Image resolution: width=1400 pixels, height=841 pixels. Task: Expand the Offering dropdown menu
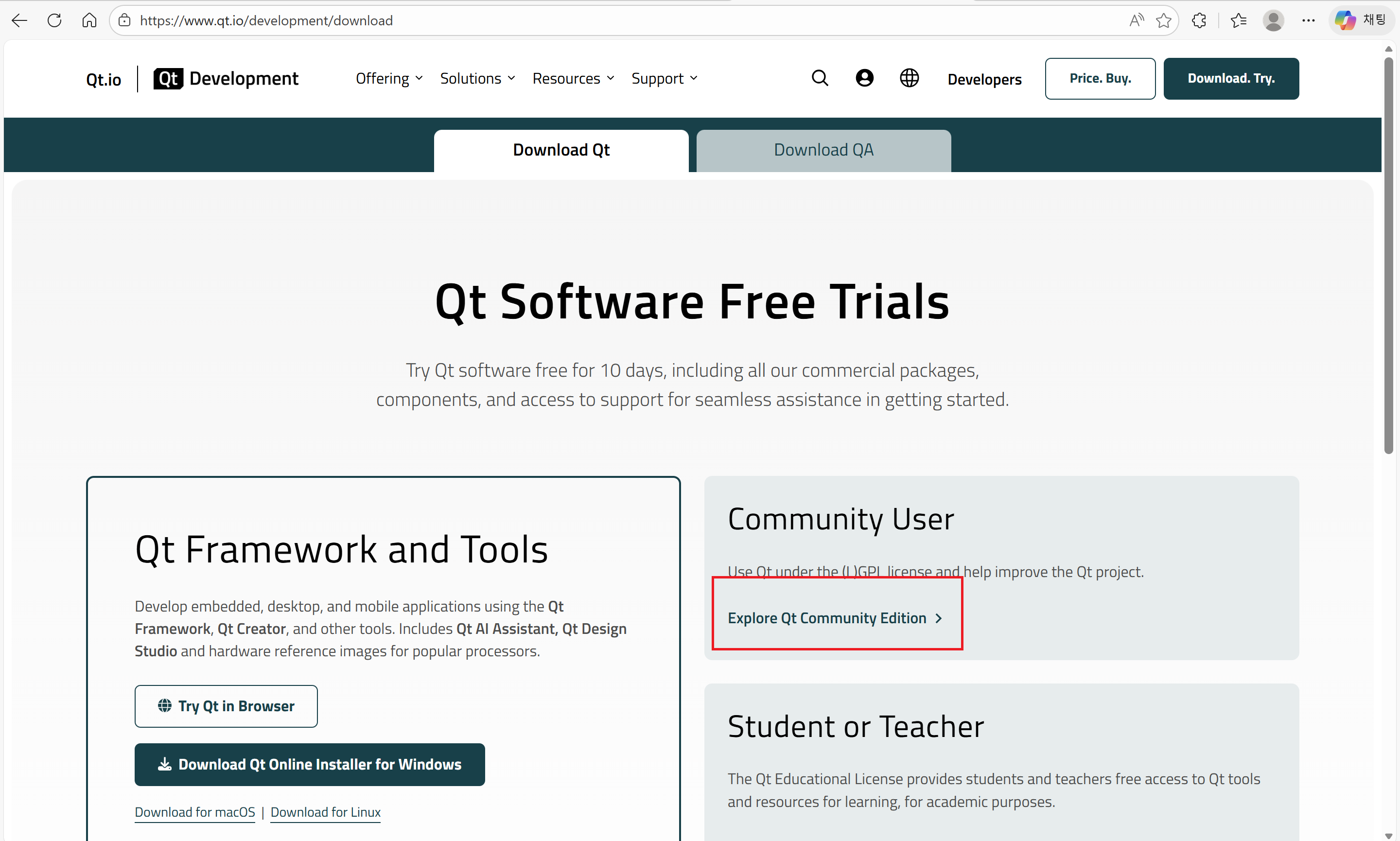click(x=389, y=78)
